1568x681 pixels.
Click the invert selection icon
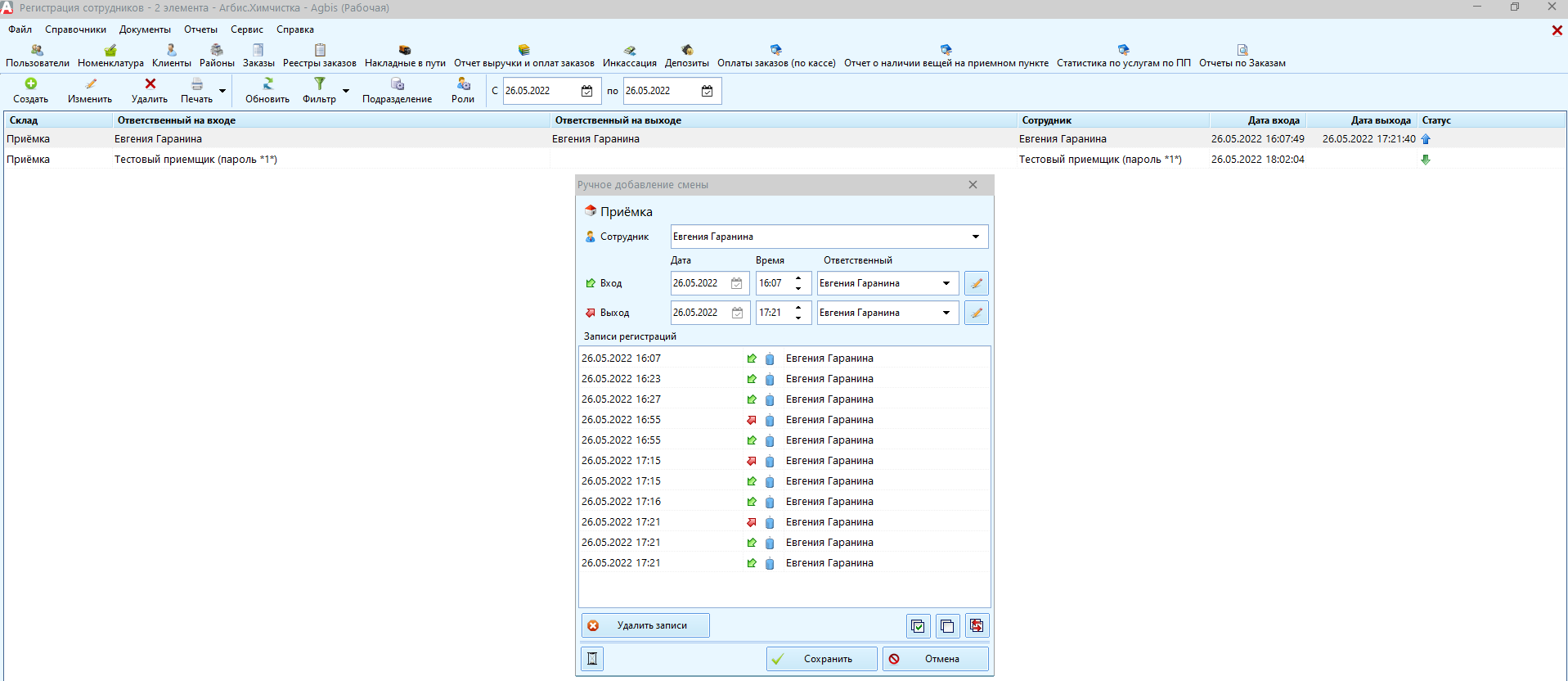click(977, 626)
